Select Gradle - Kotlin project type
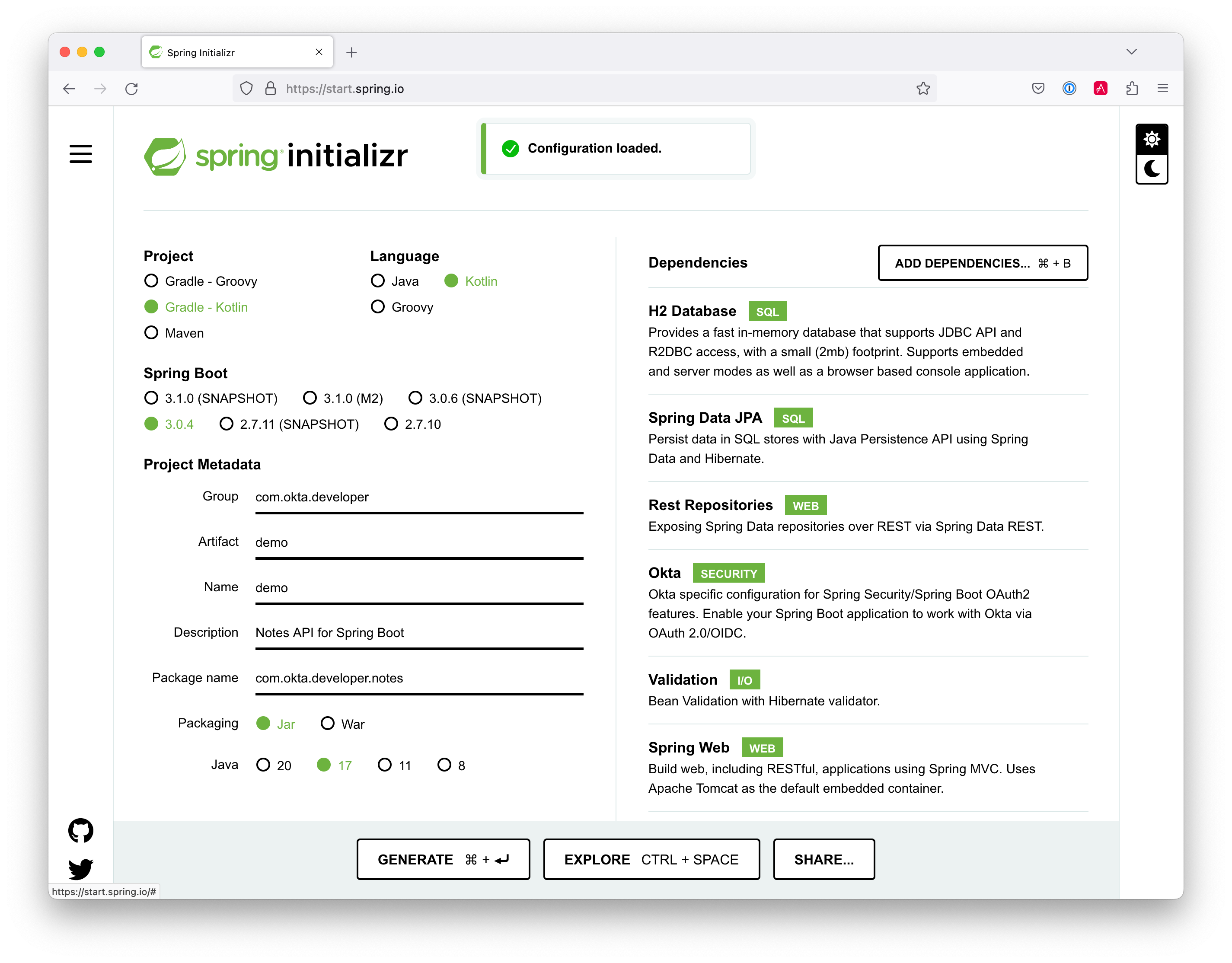The image size is (1232, 963). tap(196, 307)
